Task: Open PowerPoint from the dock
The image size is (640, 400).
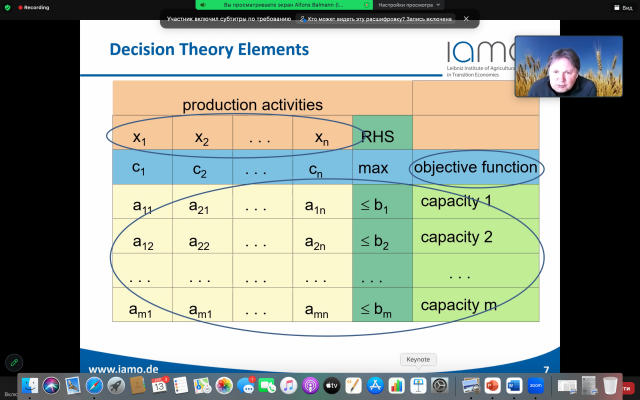Action: click(x=492, y=386)
